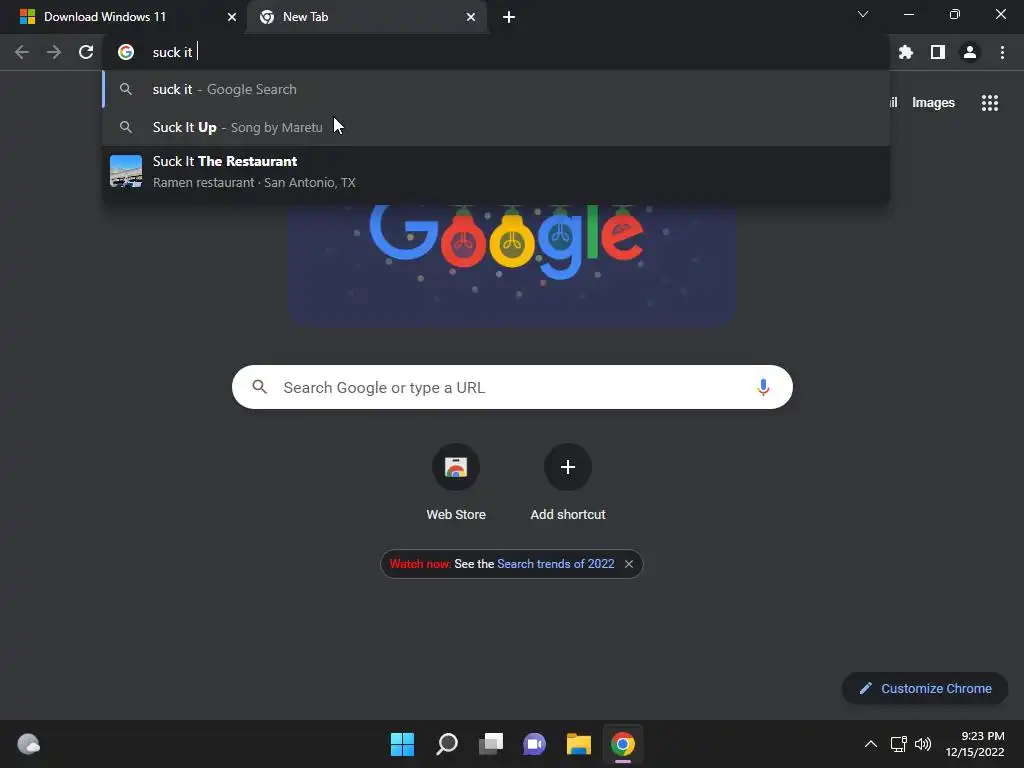This screenshot has height=768, width=1024.
Task: Go forward using the forward arrow
Action: (54, 52)
